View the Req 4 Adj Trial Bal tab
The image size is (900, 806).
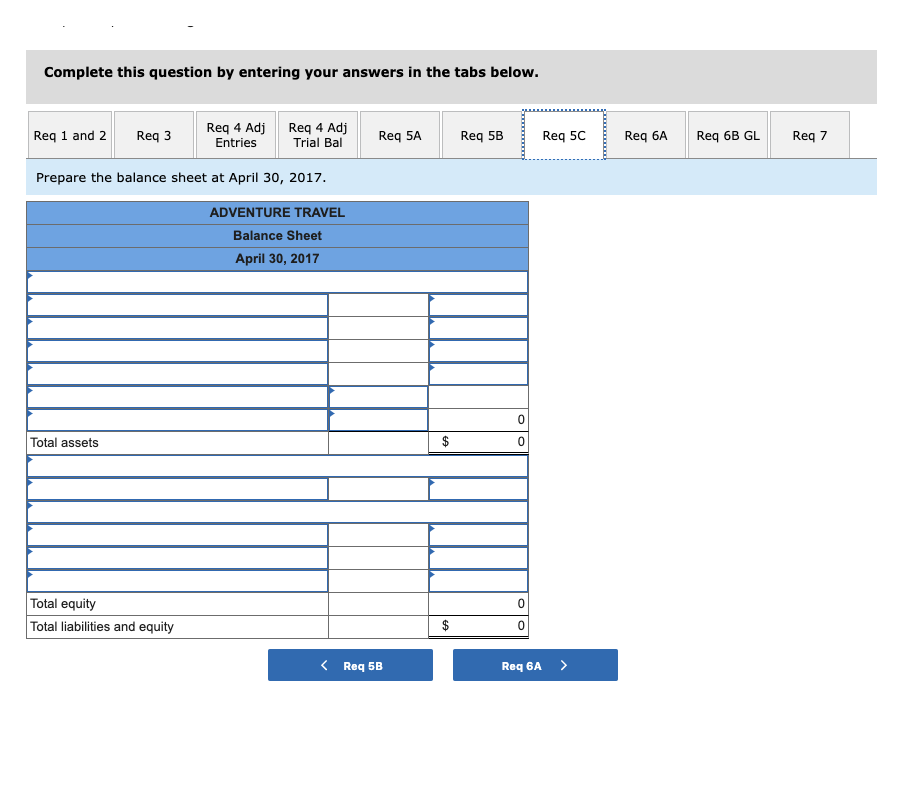(x=317, y=134)
